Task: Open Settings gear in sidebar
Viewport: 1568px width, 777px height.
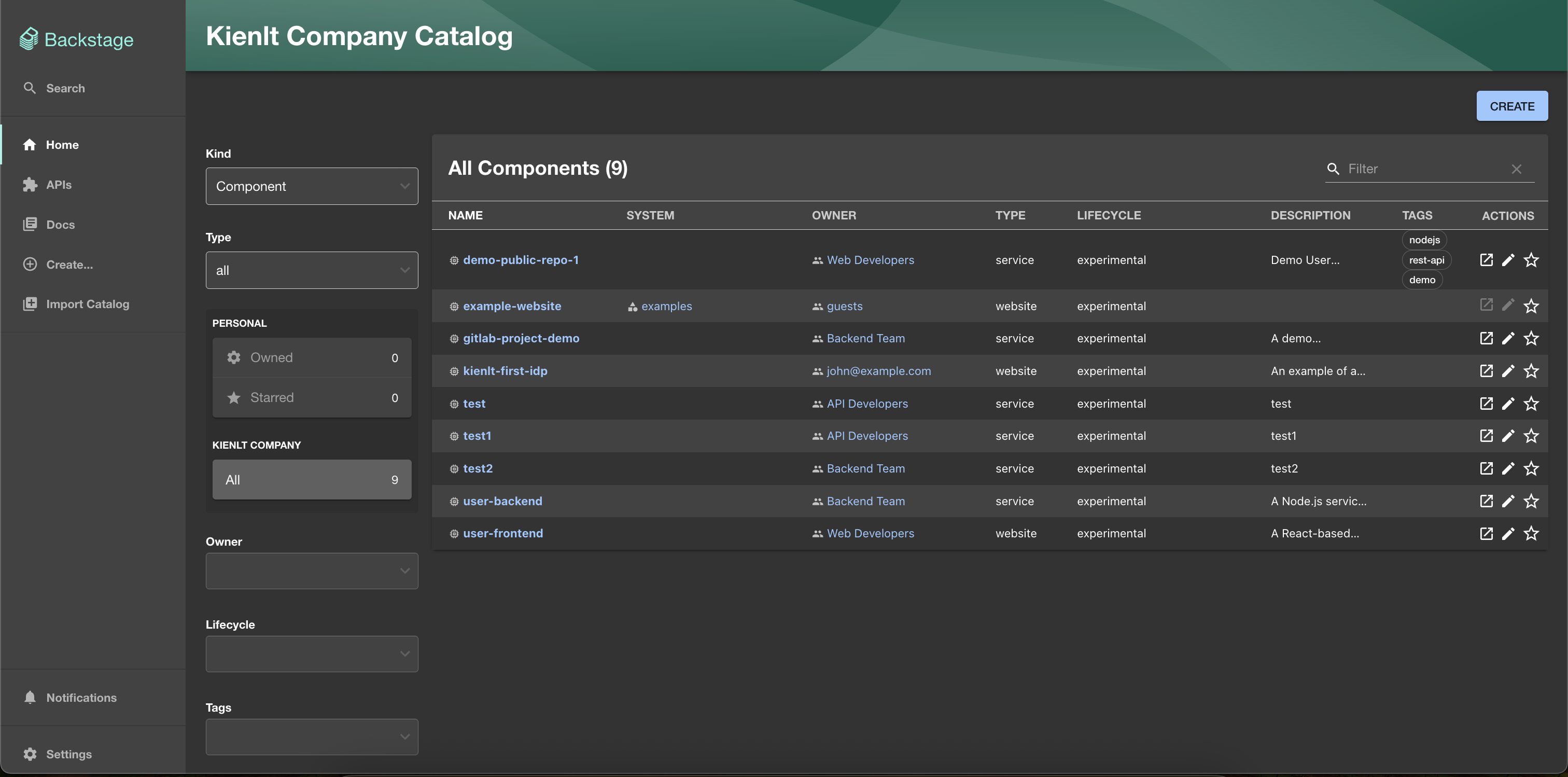Action: [30, 754]
